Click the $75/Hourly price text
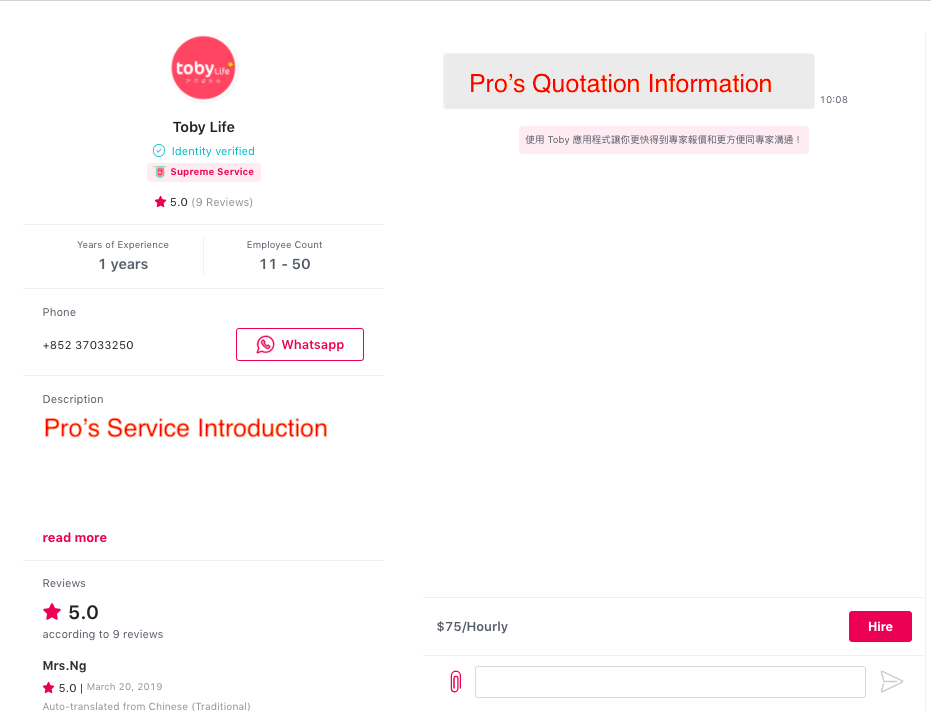 472,627
